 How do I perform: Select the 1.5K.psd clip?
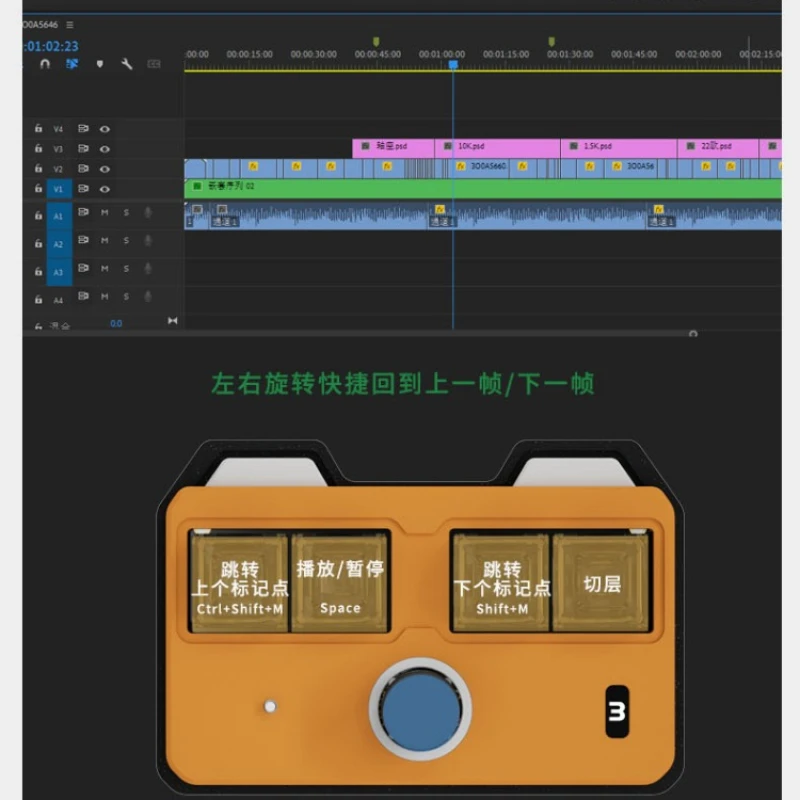[619, 147]
